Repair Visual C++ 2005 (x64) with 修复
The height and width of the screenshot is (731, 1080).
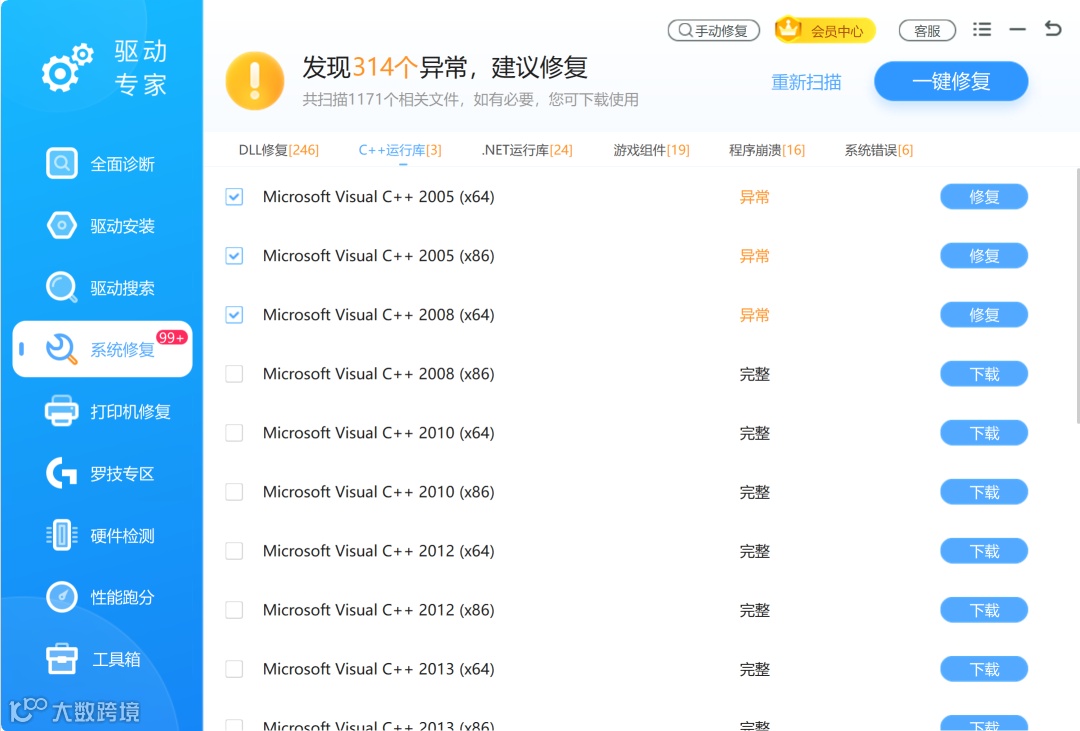coord(984,197)
